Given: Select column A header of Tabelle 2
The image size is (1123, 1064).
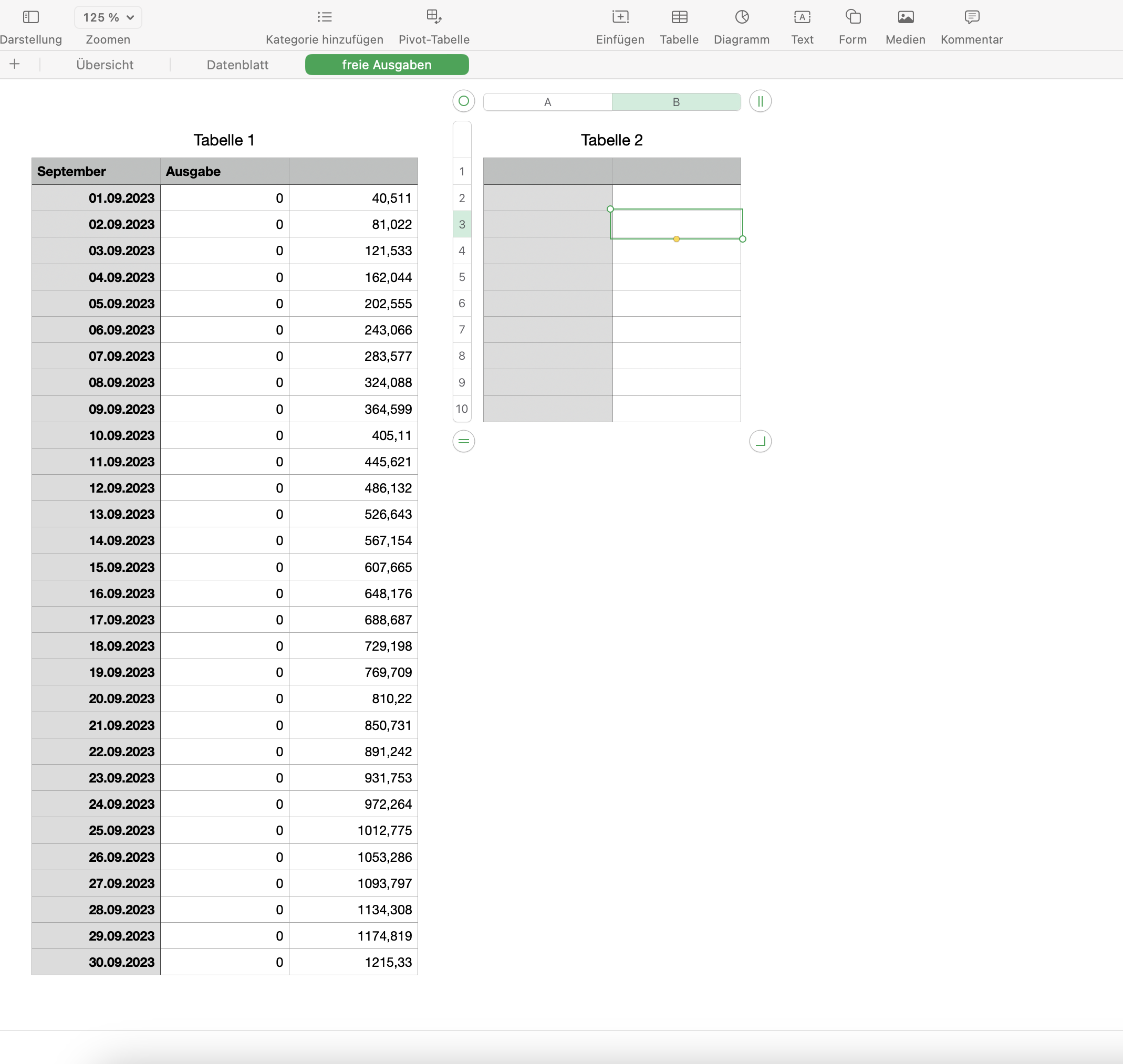Looking at the screenshot, I should (547, 102).
